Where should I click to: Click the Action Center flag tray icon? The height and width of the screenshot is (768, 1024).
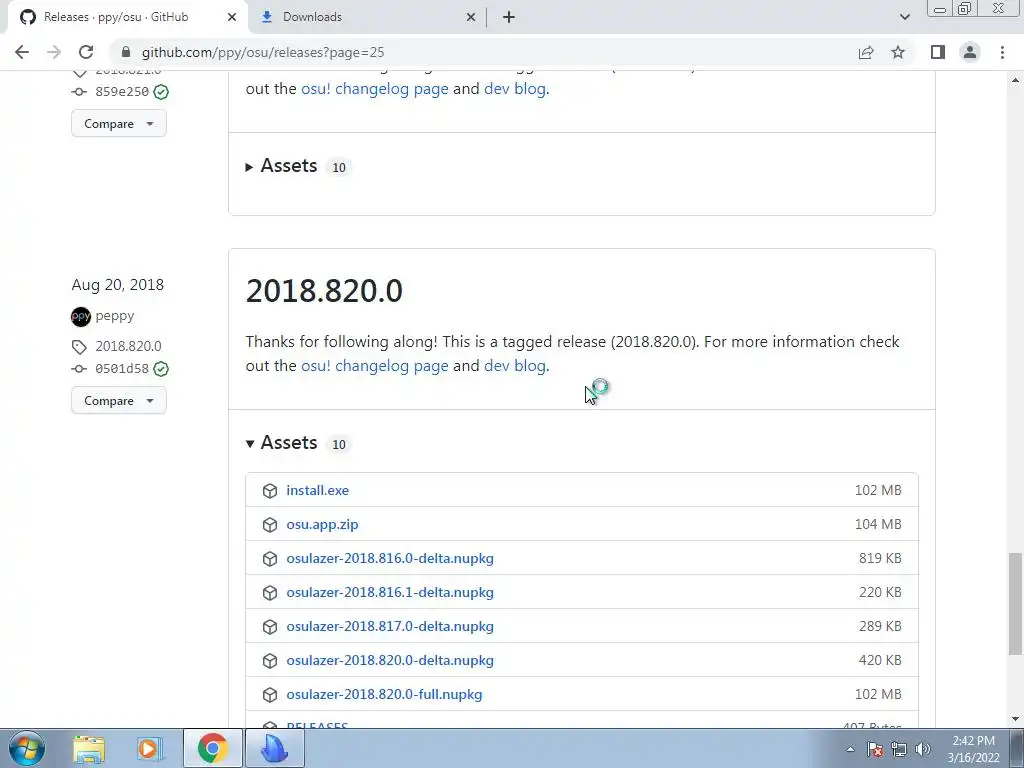pos(876,749)
